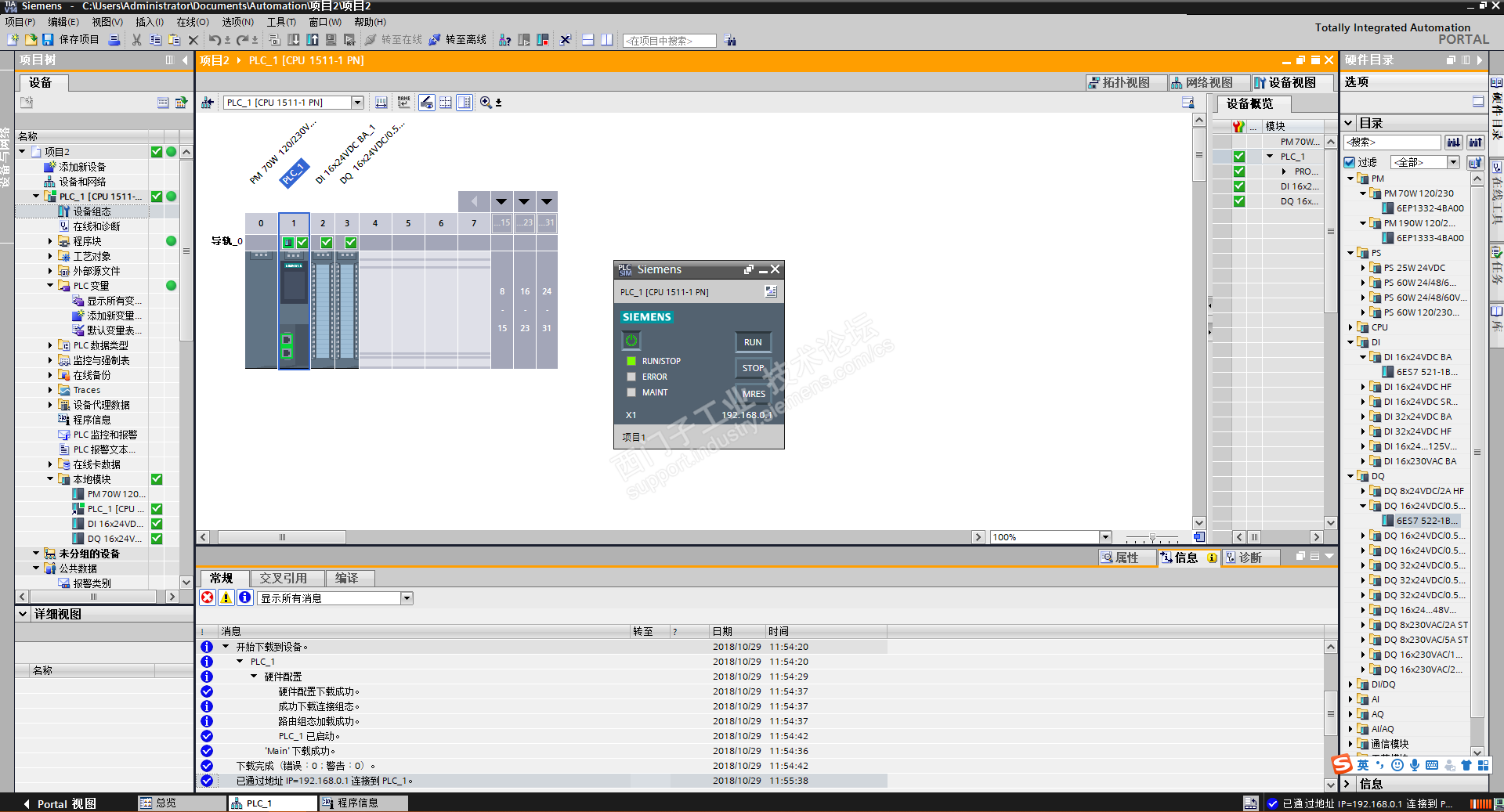1504x812 pixels.
Task: Click the search in project binoculars icon
Action: click(x=730, y=40)
